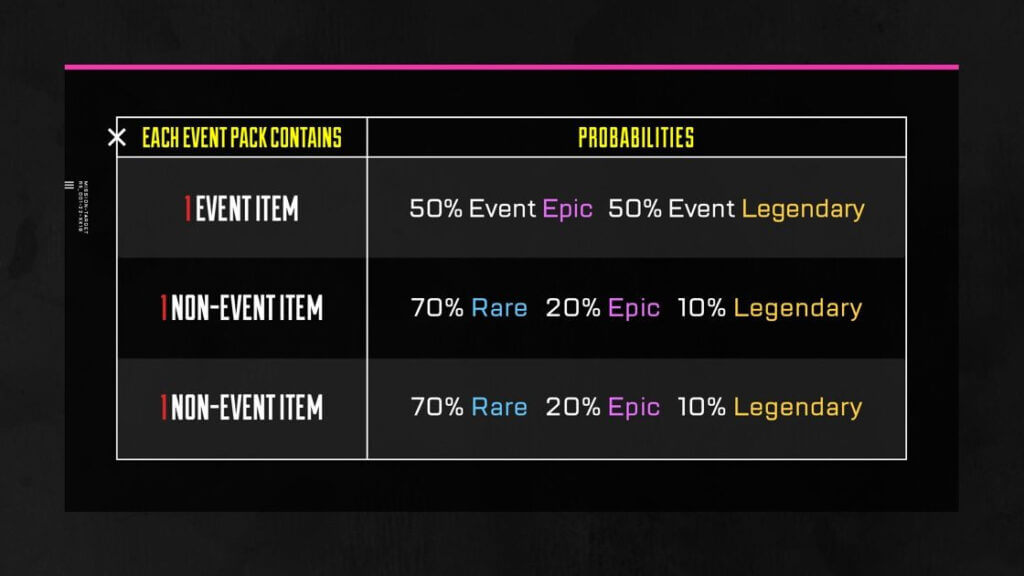
Task: Click blue Rare in the middle row
Action: (500, 308)
